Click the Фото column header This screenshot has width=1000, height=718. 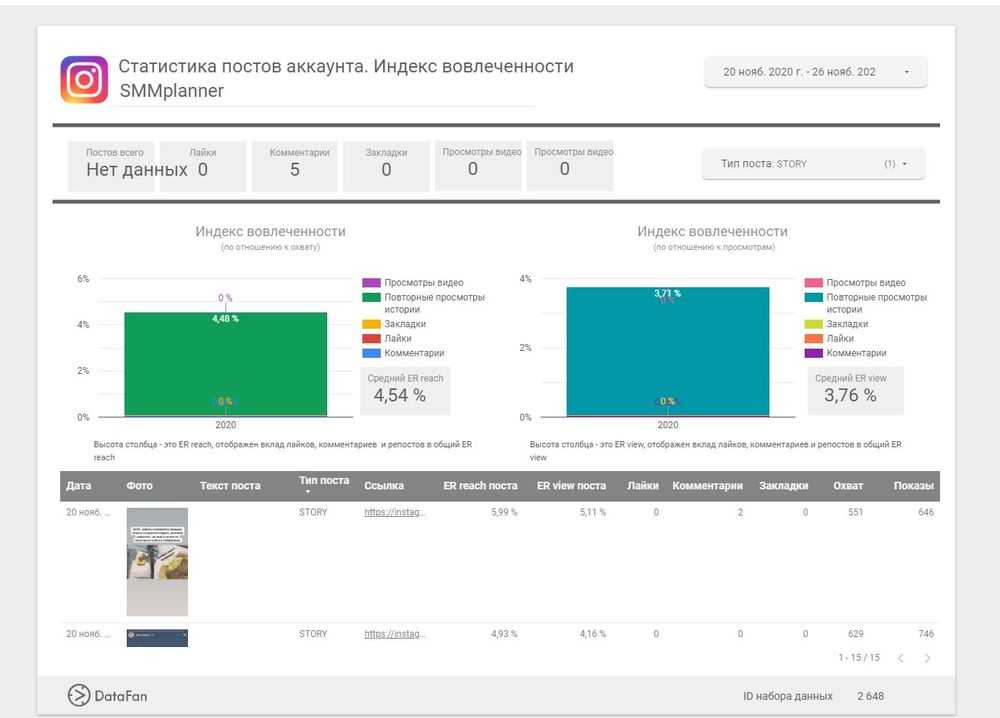click(139, 486)
